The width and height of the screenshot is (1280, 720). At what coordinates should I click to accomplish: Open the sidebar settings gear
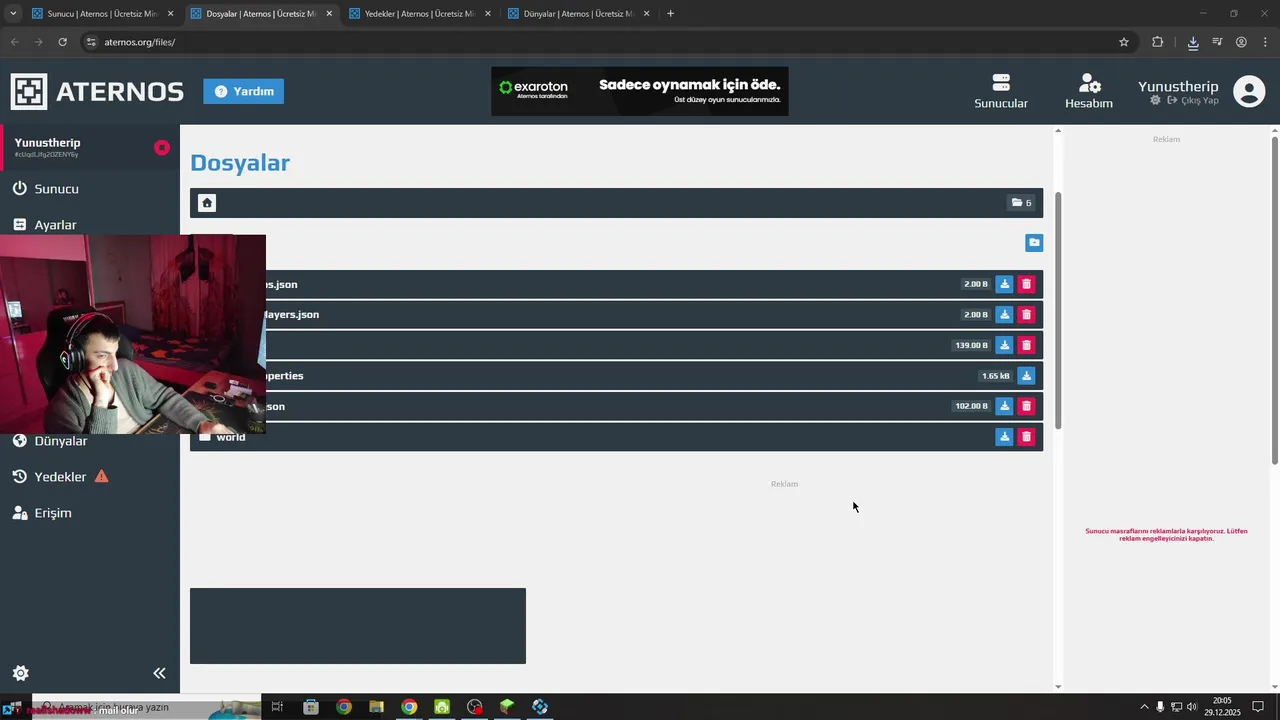(20, 673)
